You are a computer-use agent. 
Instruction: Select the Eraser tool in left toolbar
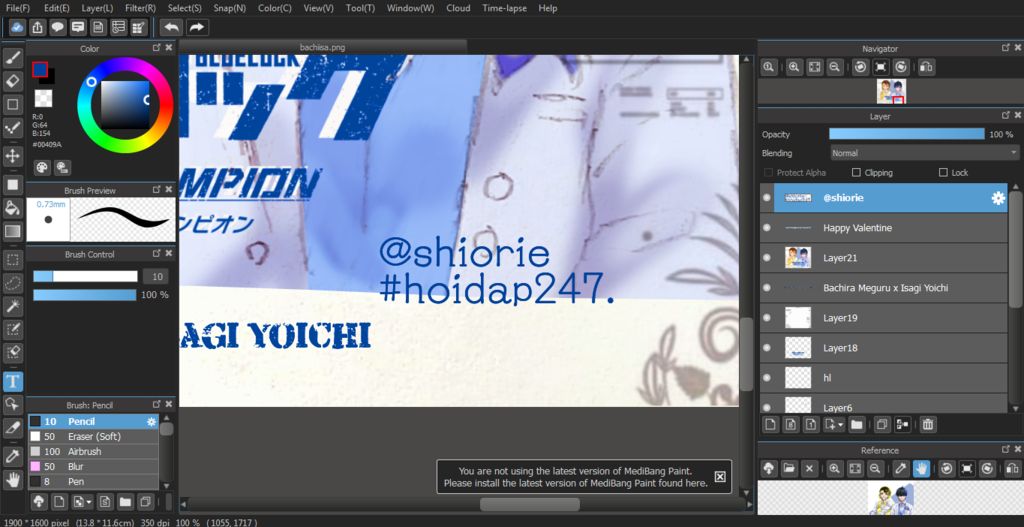[x=12, y=82]
